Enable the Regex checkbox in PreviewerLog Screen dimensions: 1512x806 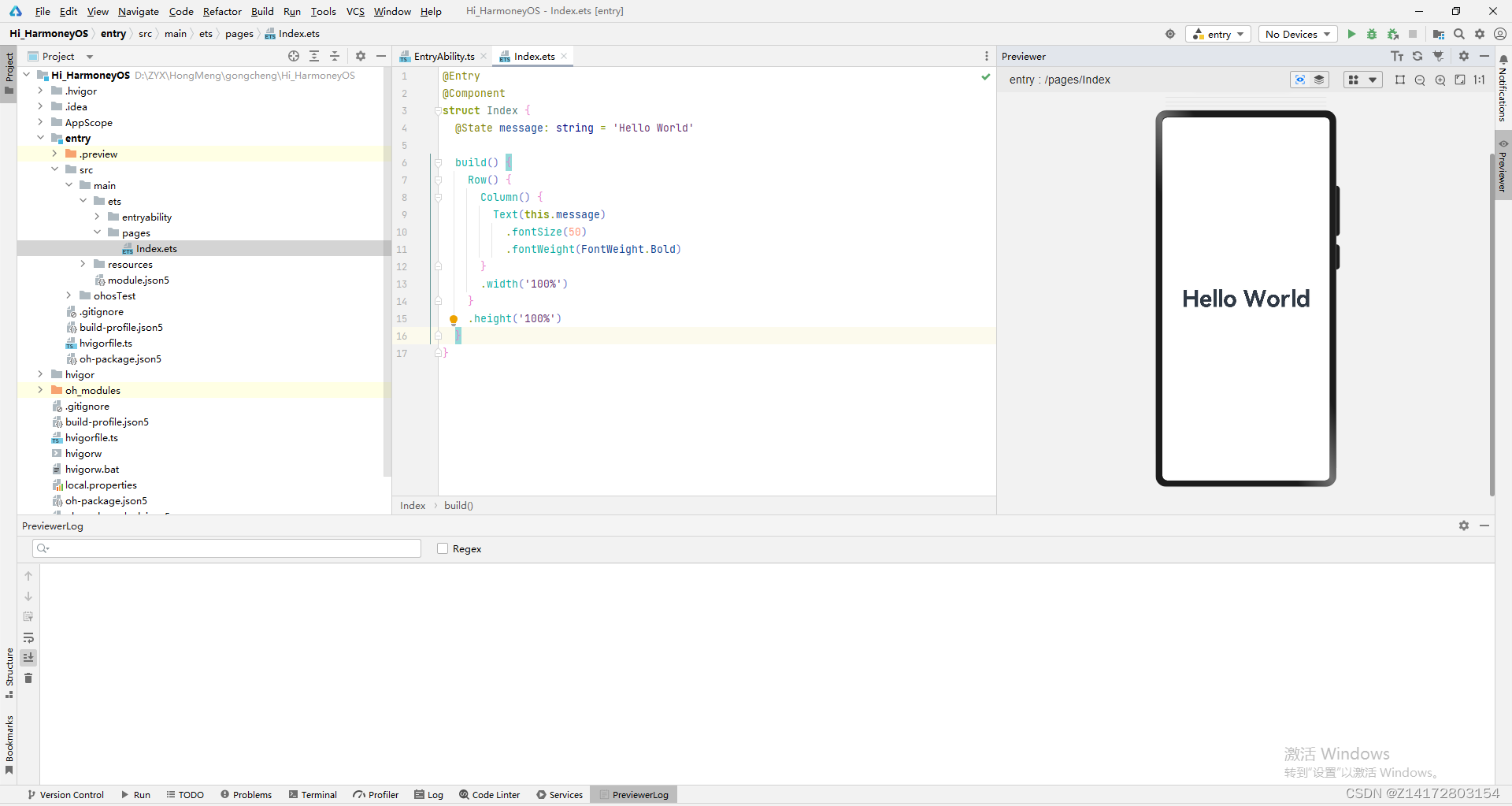443,548
